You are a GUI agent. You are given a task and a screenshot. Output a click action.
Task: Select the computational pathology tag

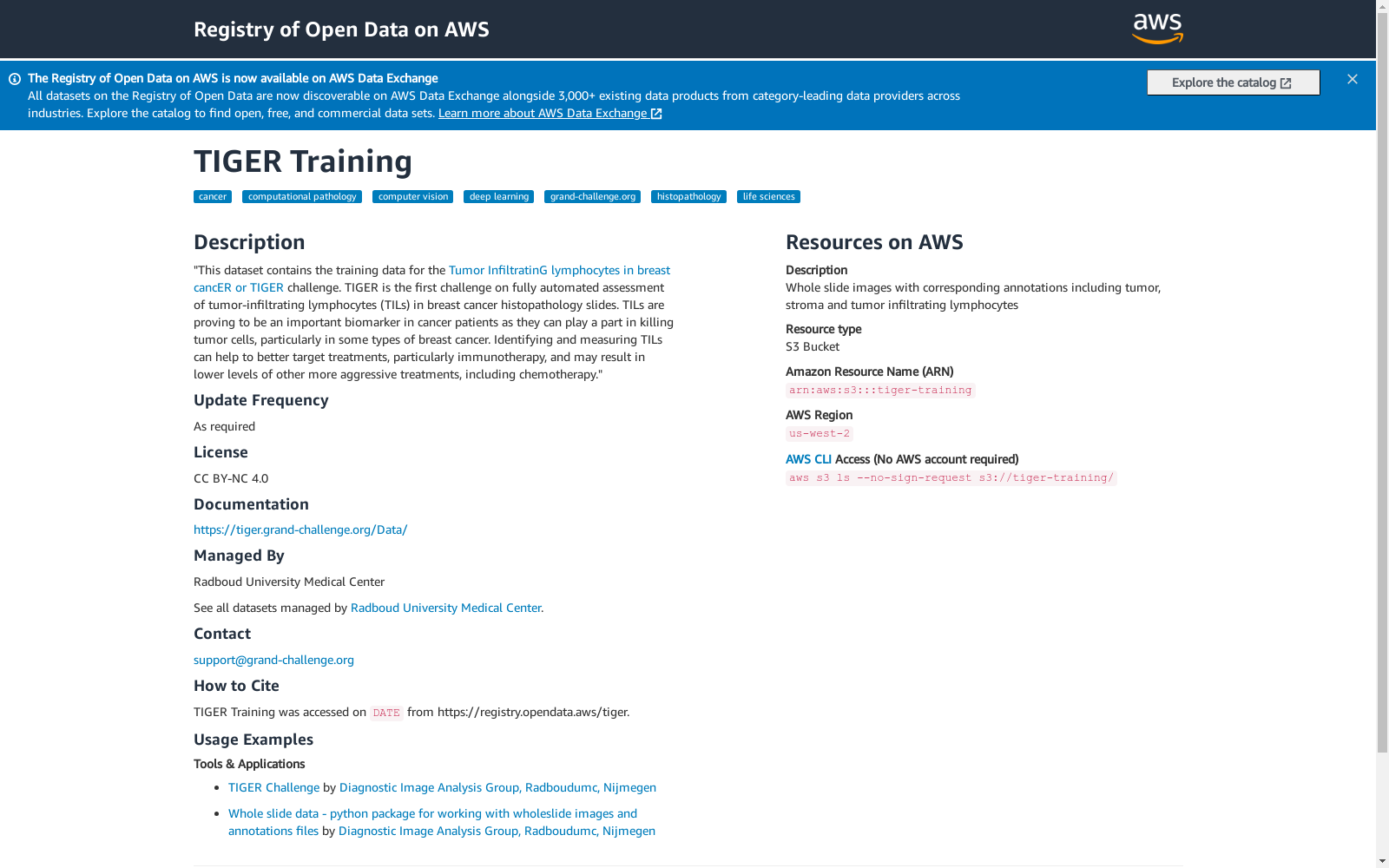click(302, 197)
